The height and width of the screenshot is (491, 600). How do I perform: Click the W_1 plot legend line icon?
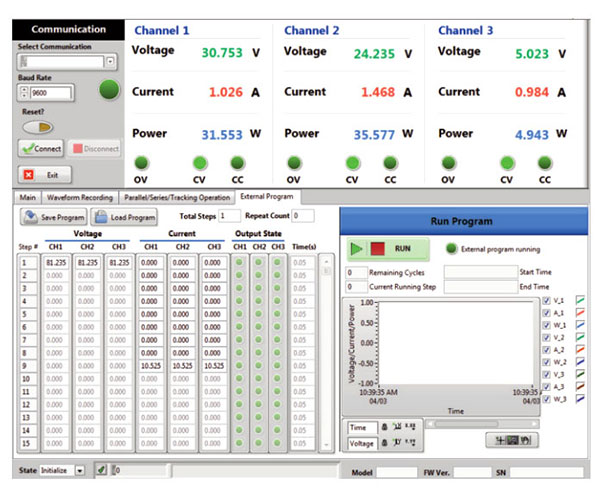click(580, 325)
